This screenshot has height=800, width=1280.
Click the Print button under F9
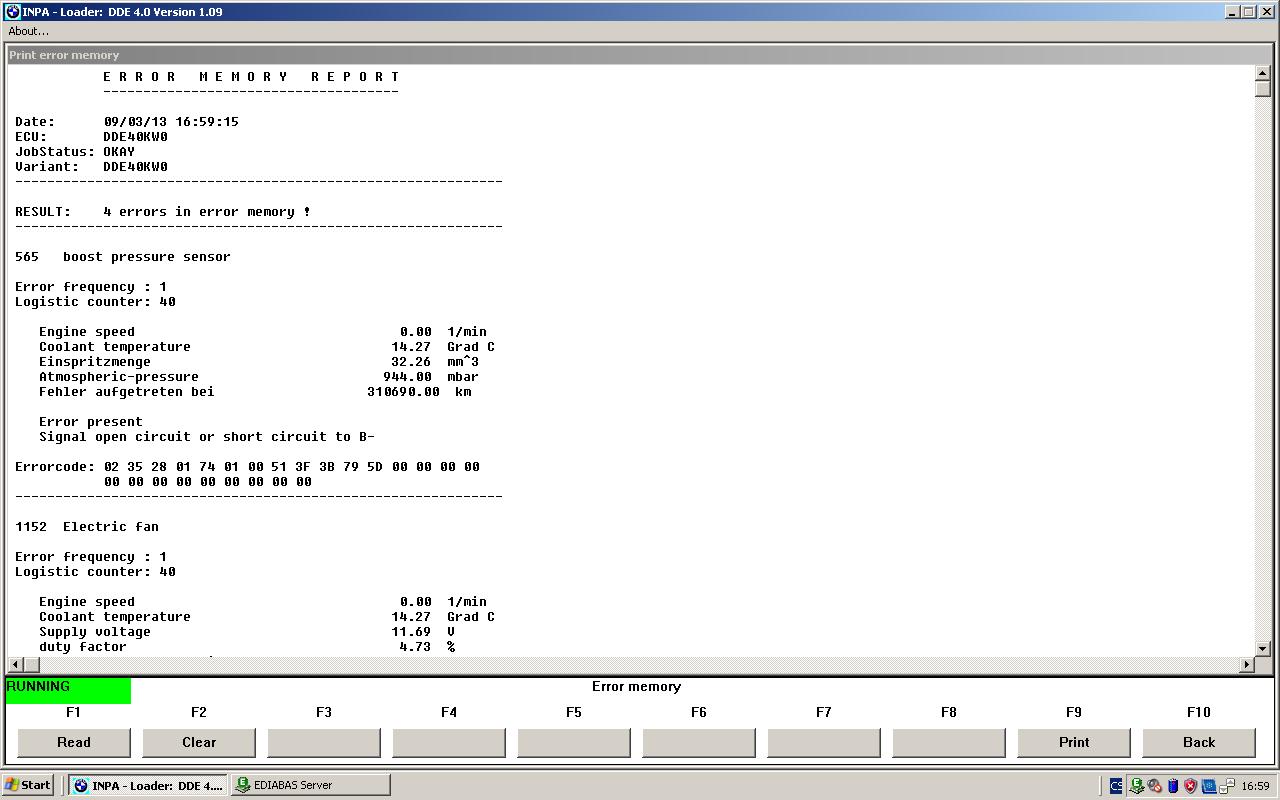1073,742
